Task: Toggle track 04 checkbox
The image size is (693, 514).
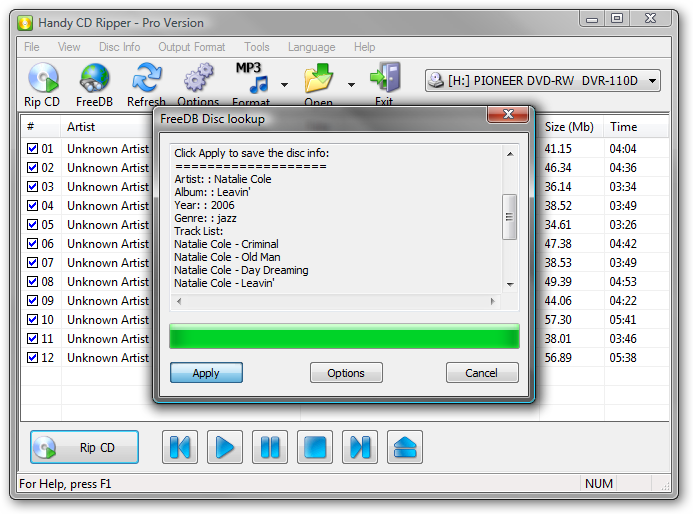Action: 32,206
